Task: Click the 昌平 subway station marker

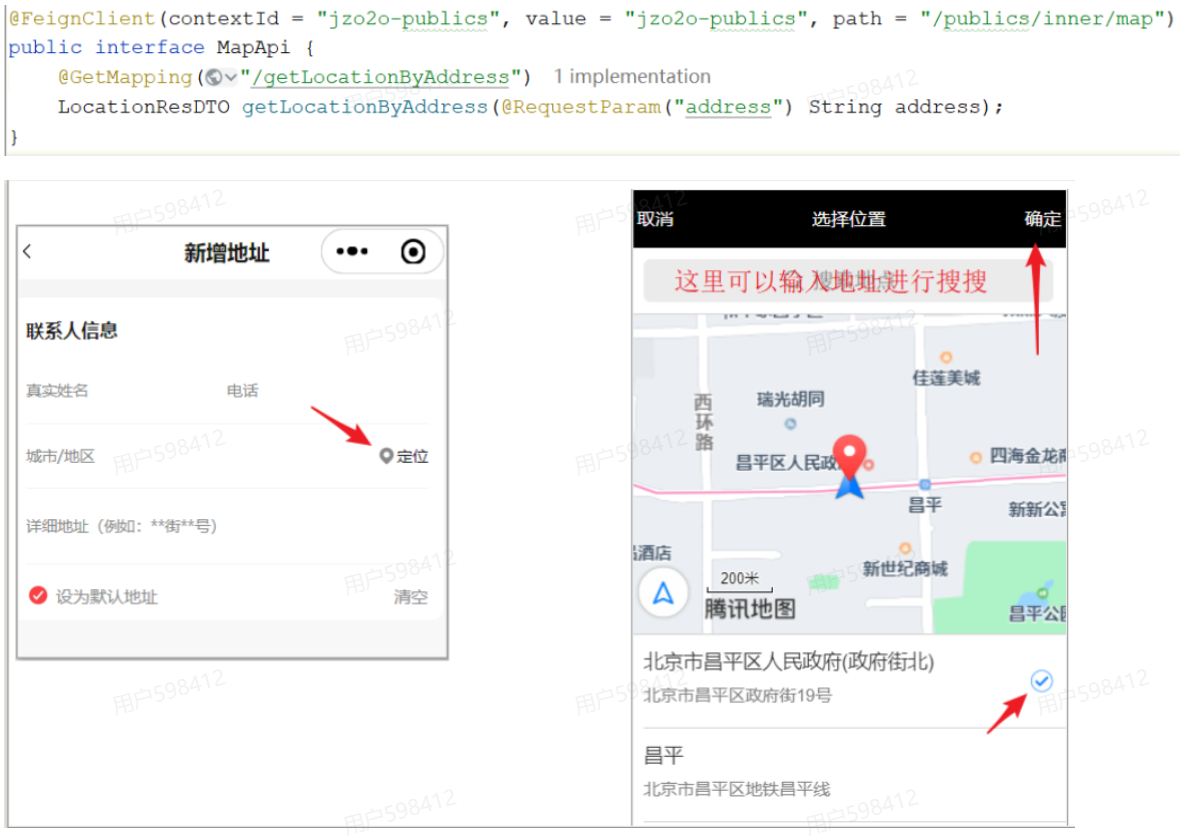Action: tap(924, 484)
